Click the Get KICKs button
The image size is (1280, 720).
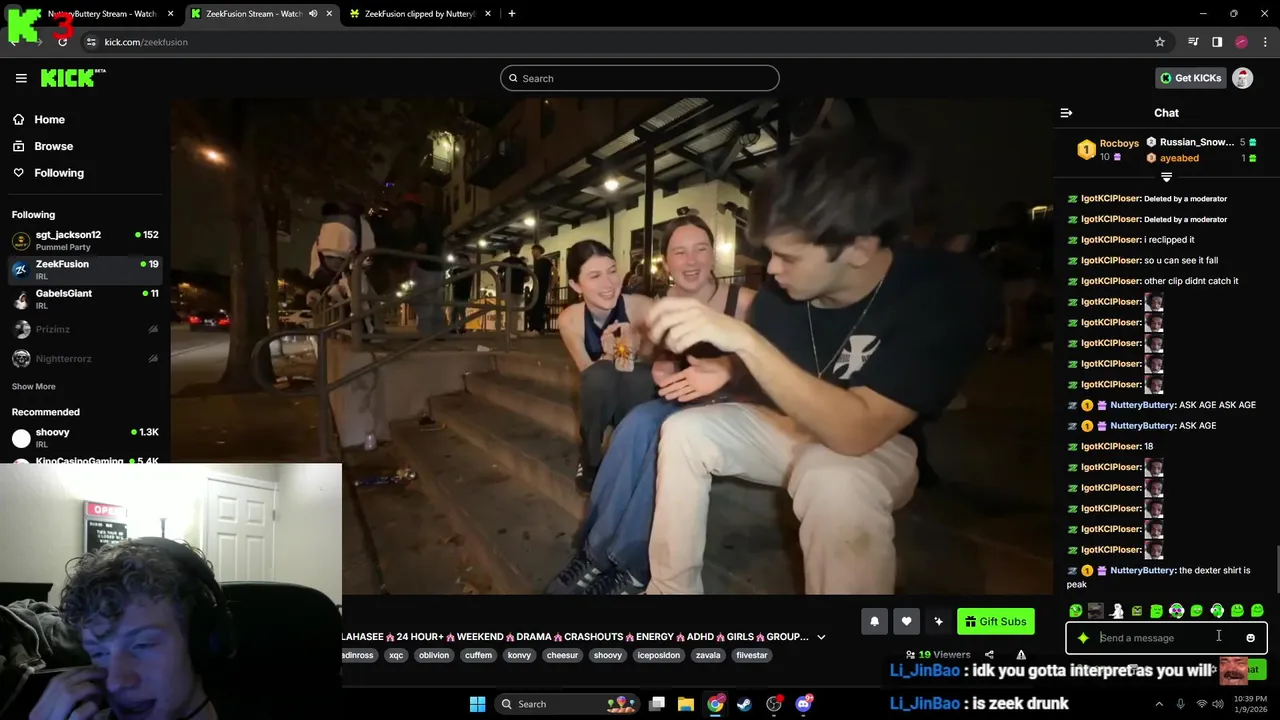(1190, 78)
